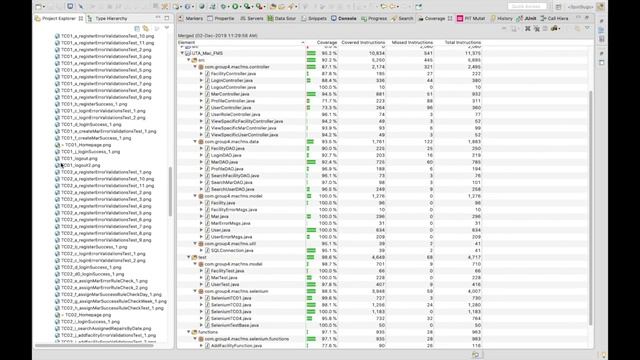Close the Coverage tab
Screen dimensions: 640x360
tap(450, 18)
